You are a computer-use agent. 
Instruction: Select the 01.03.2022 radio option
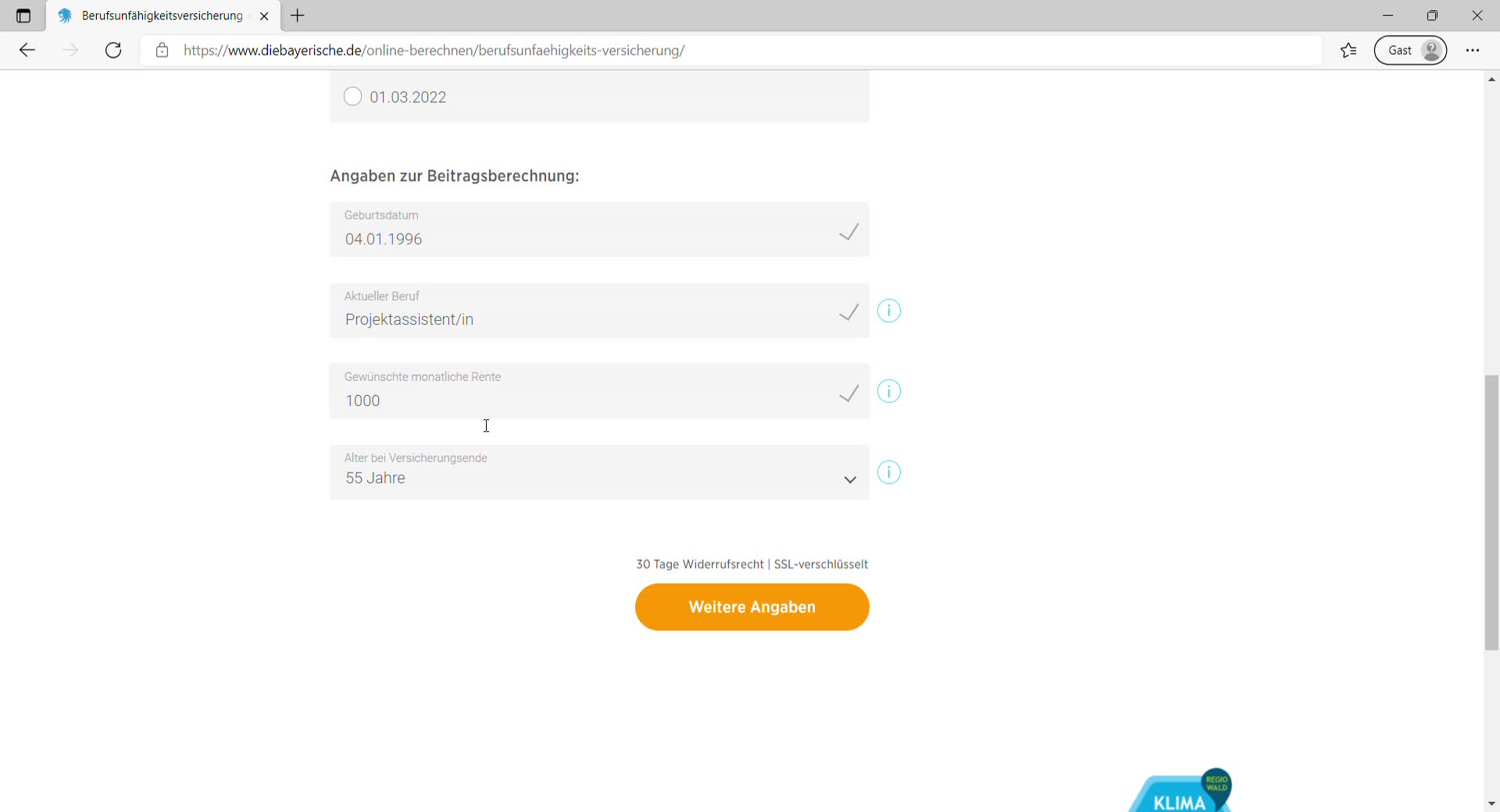point(352,97)
